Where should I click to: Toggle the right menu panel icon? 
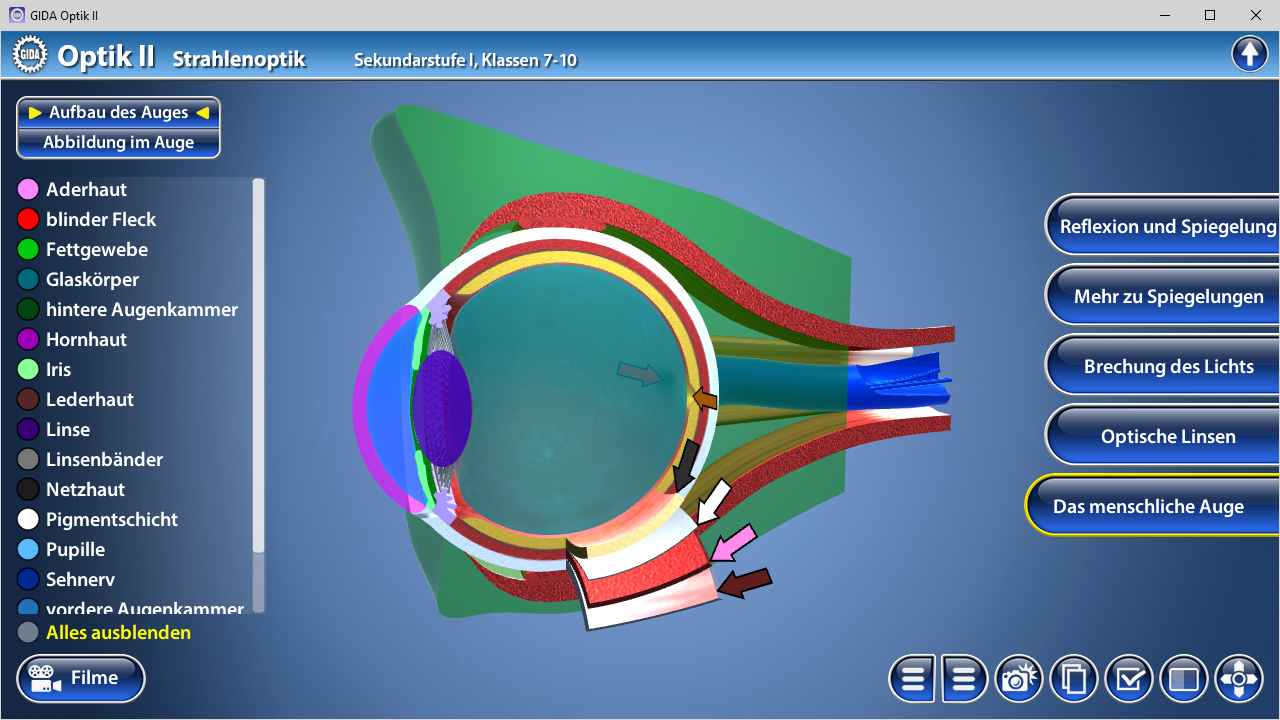(964, 680)
